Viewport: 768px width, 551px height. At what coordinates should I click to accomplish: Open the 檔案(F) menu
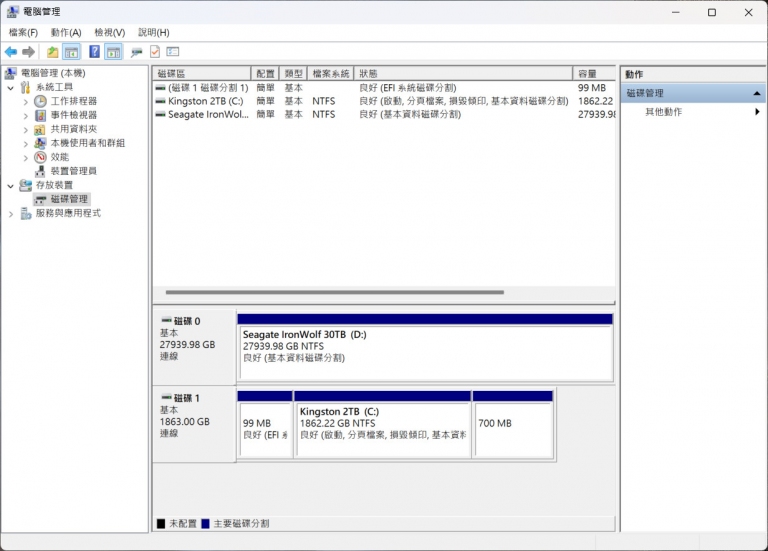(23, 32)
